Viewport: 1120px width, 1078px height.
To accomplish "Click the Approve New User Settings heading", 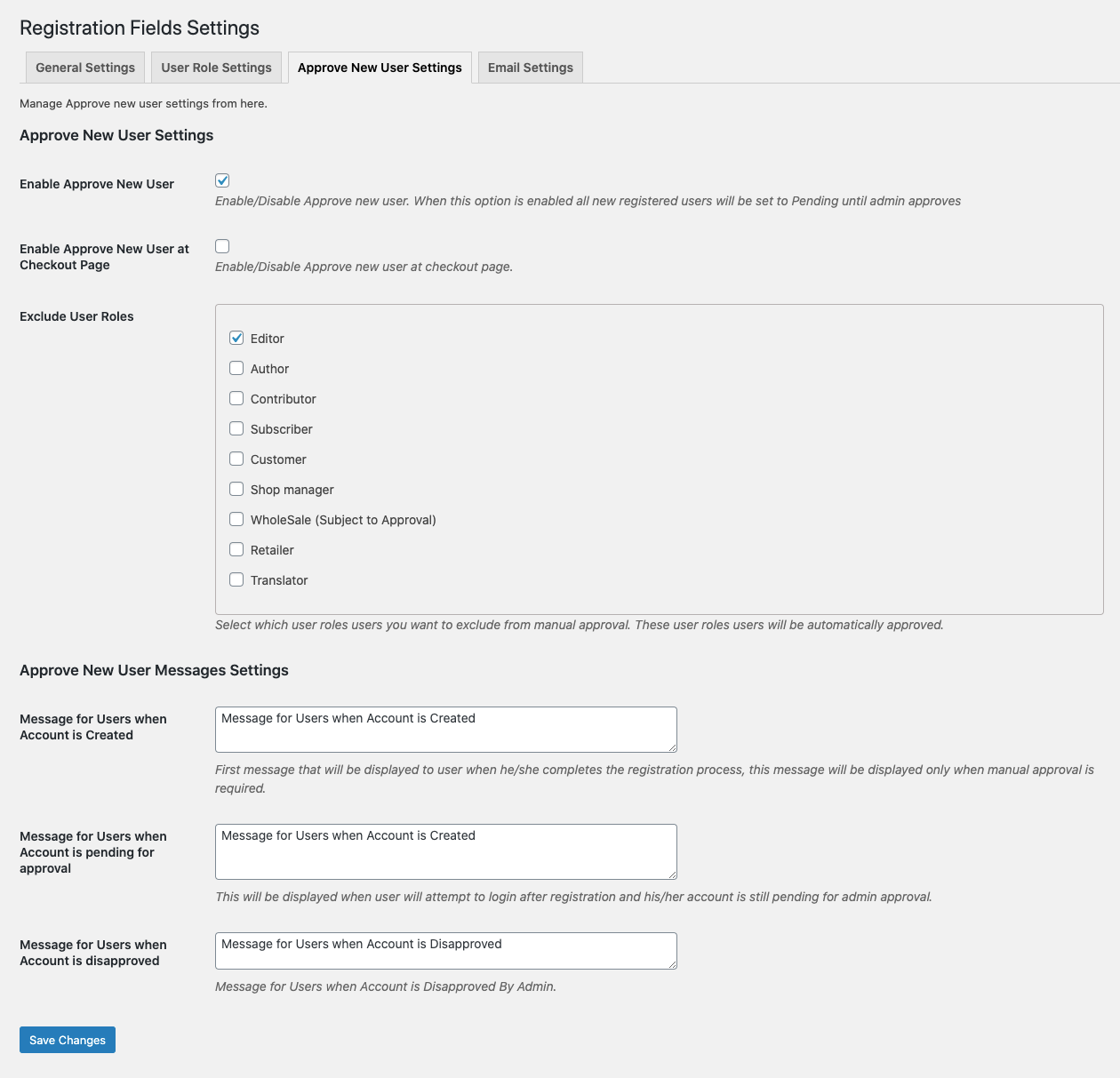I will [x=116, y=135].
